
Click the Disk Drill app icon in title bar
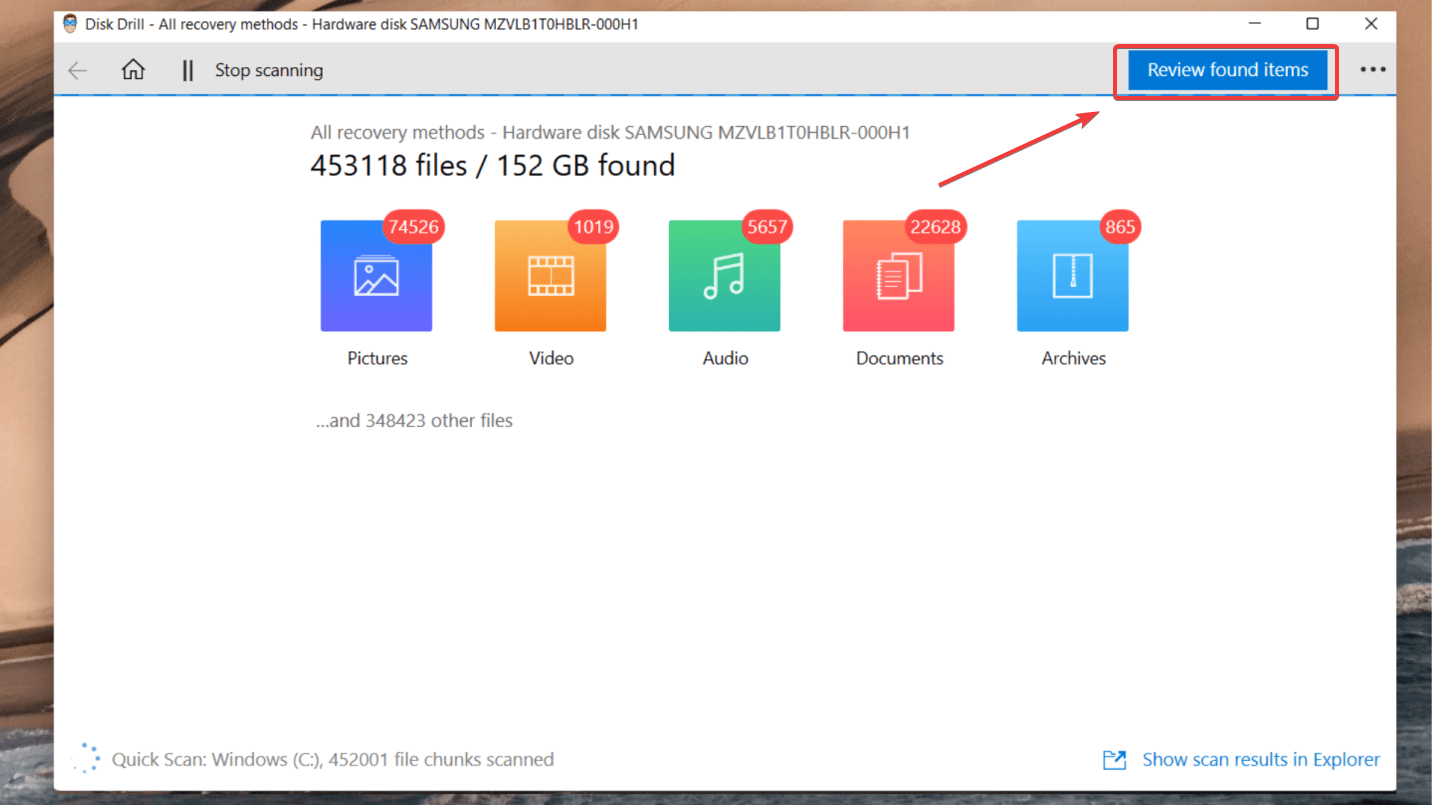tap(70, 23)
